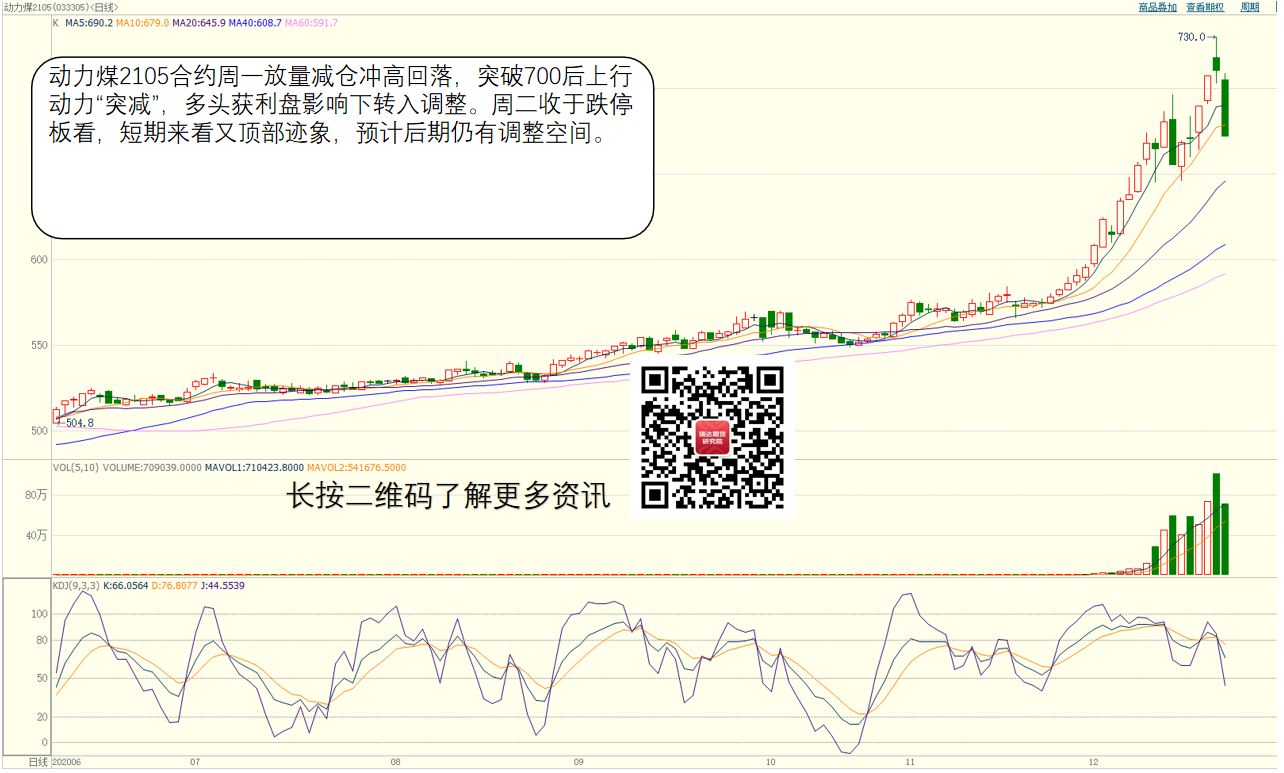
Task: Select the blue MA40:608.7 indicator label
Action: (x=256, y=22)
